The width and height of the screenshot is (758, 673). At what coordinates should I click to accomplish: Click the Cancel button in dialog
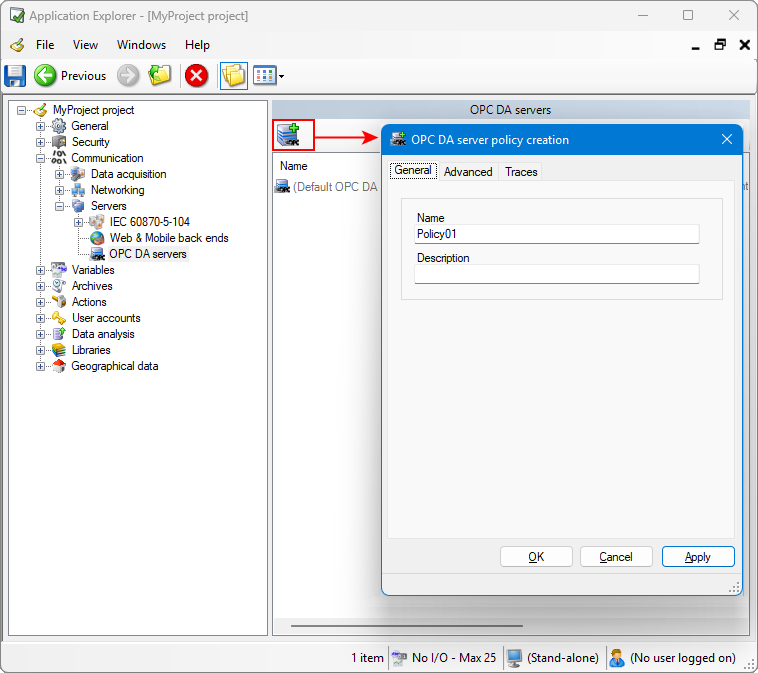pos(616,557)
